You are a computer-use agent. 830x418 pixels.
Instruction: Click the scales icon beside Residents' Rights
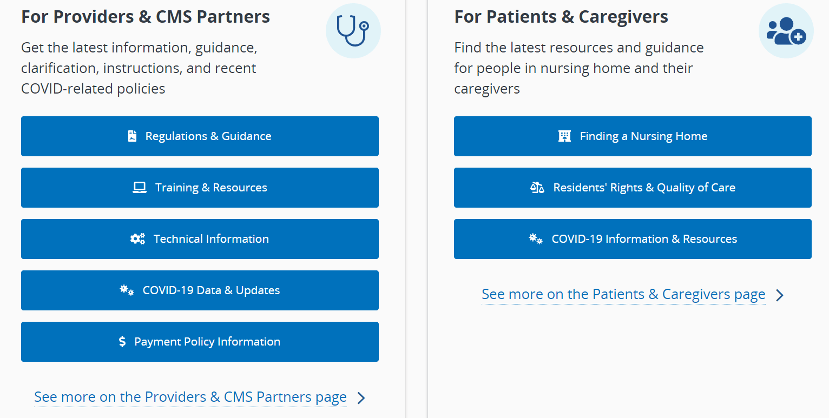click(537, 187)
